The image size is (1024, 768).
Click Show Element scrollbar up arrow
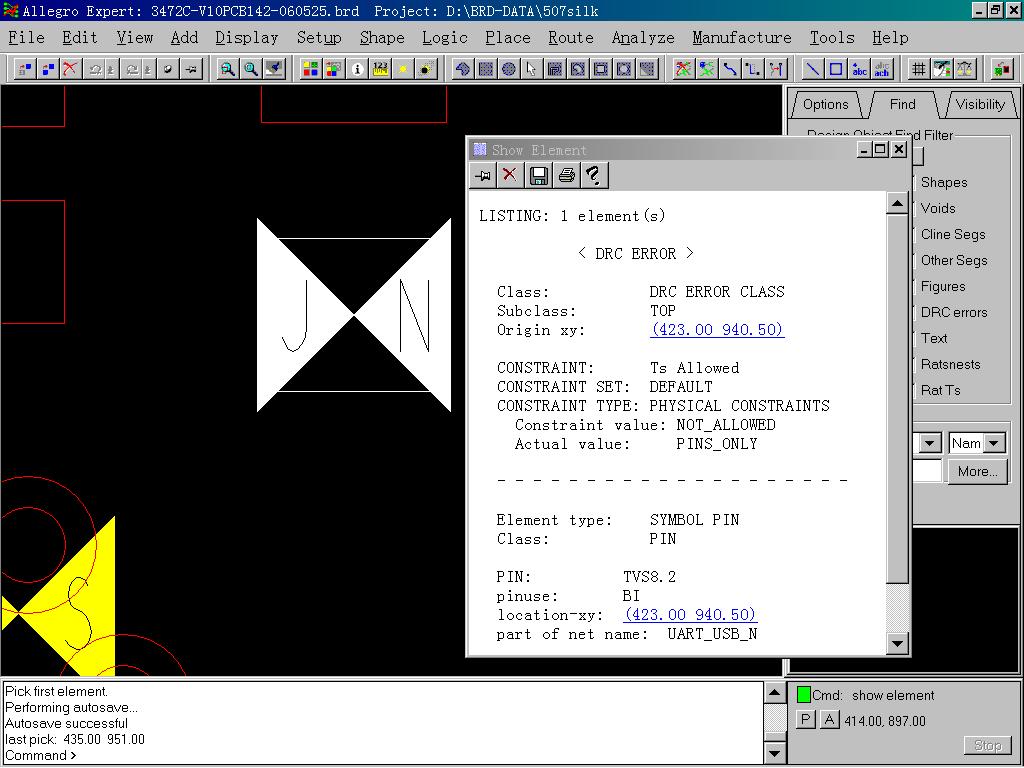click(897, 203)
